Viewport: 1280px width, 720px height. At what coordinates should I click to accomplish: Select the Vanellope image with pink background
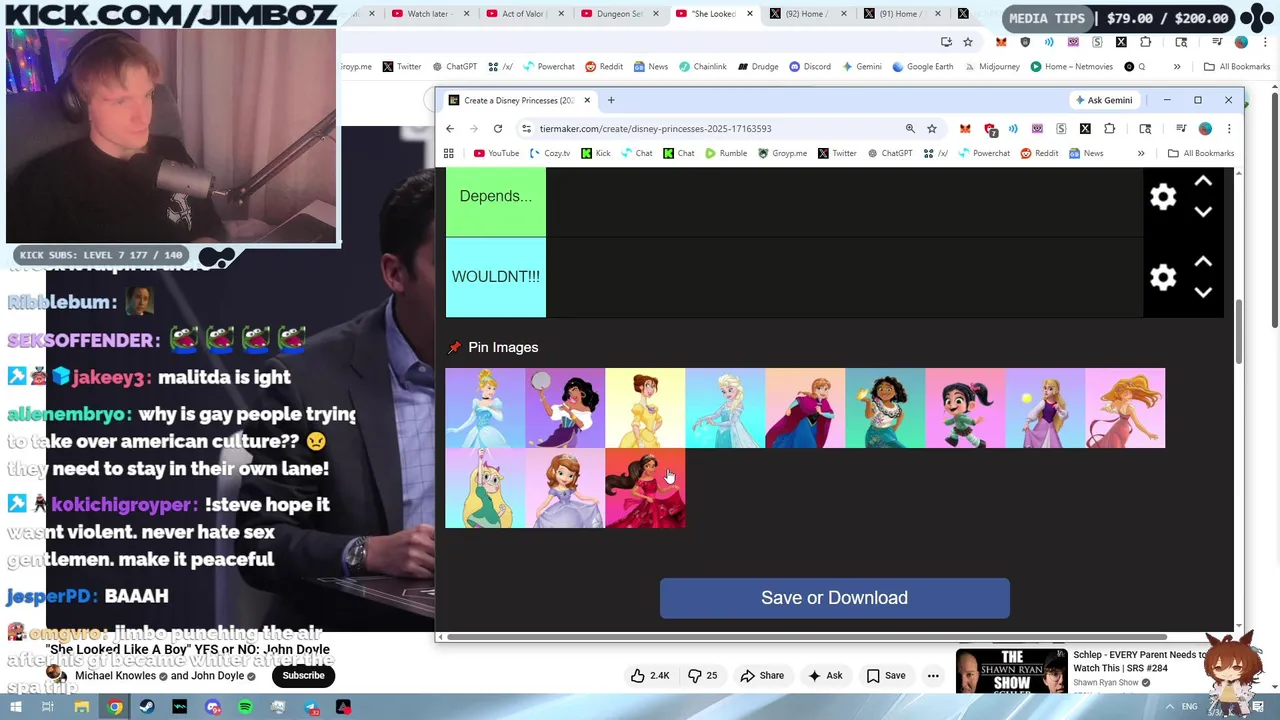pyautogui.click(x=965, y=408)
